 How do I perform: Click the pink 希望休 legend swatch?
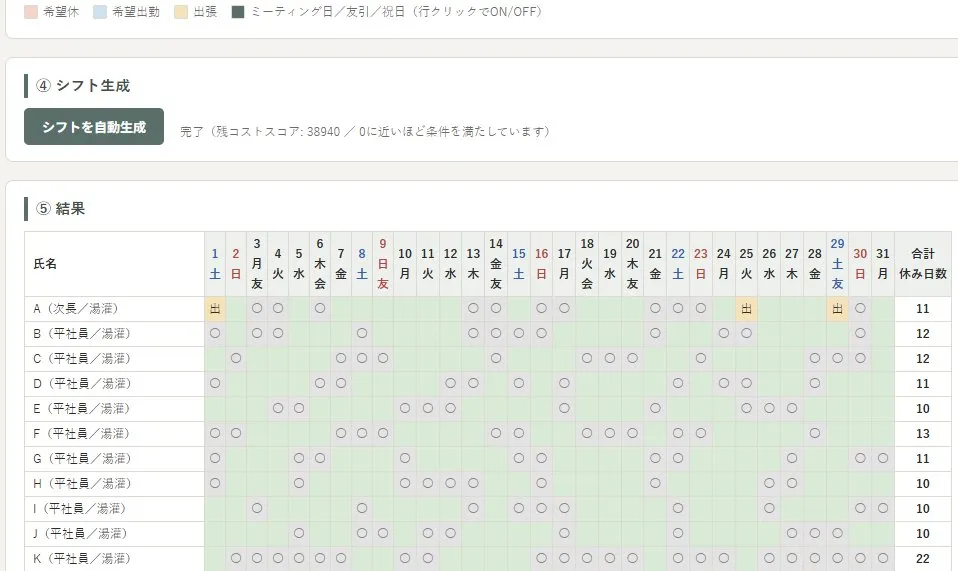pyautogui.click(x=31, y=12)
